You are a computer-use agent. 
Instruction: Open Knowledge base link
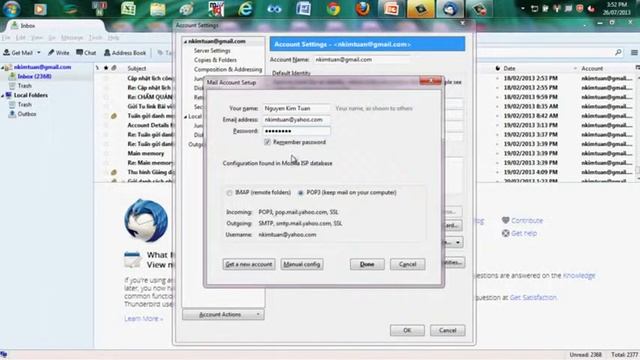coord(579,276)
